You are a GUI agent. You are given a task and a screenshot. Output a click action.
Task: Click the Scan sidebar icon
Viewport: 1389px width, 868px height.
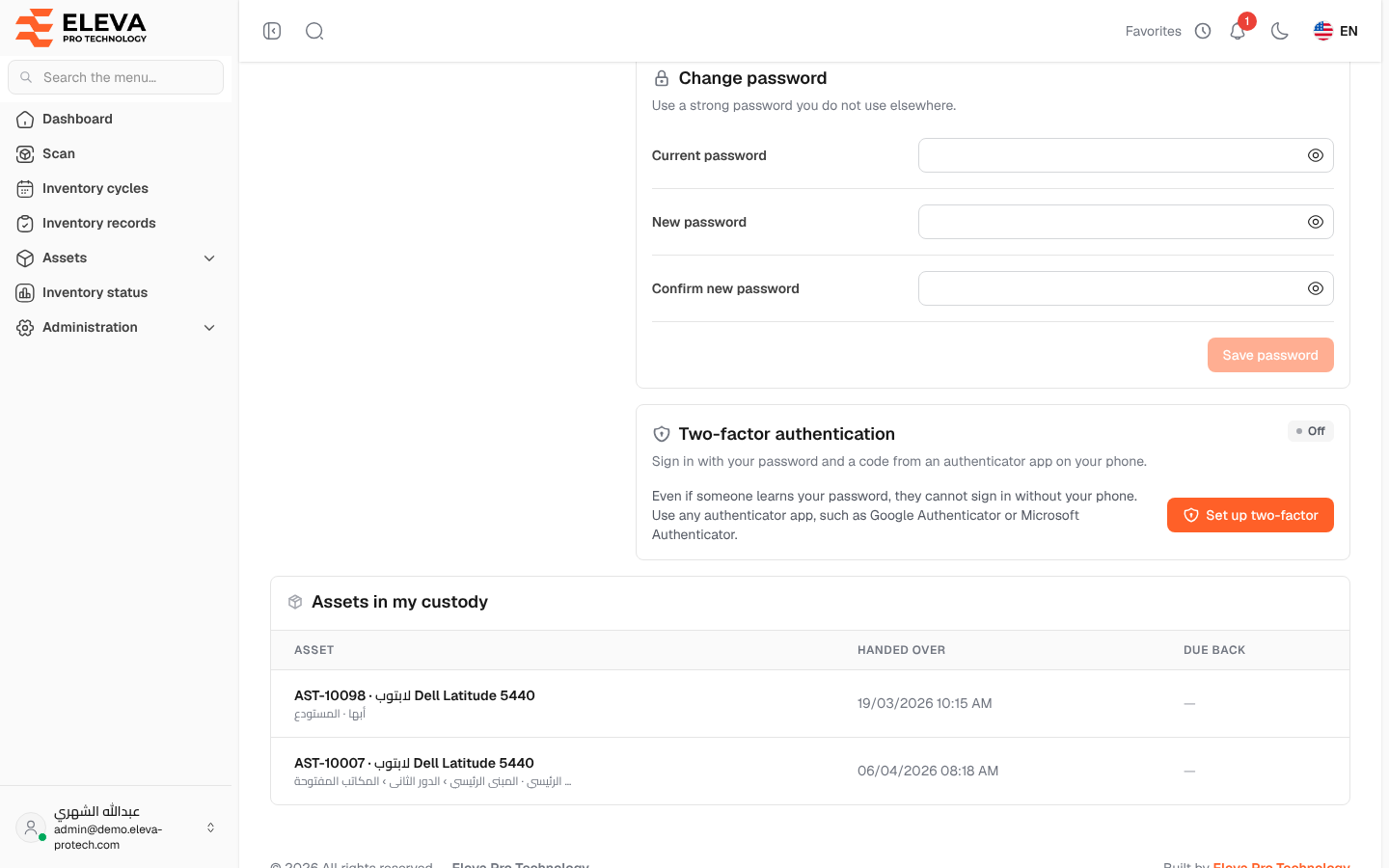[x=25, y=154]
